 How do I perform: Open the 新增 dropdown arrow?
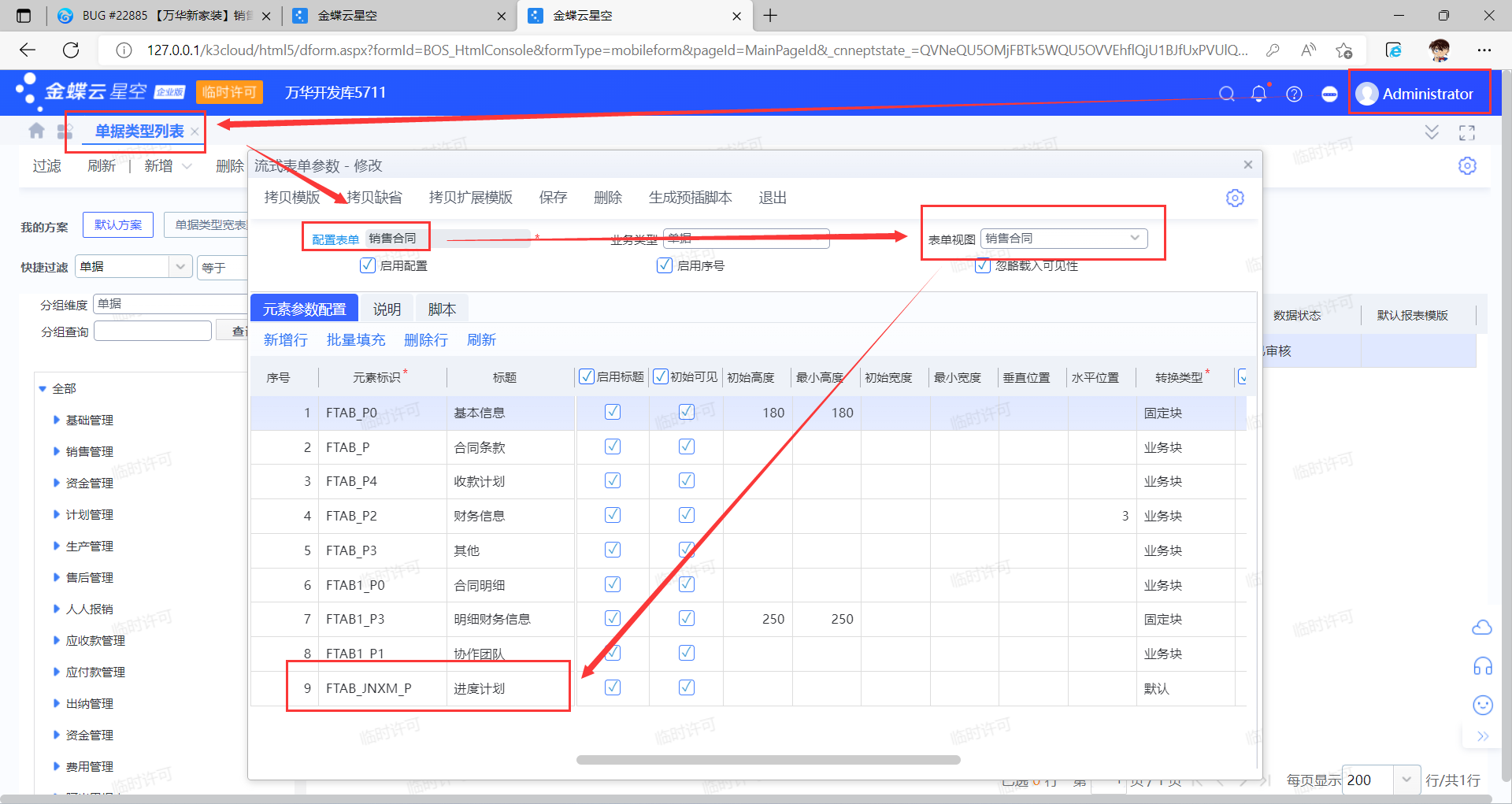click(187, 166)
